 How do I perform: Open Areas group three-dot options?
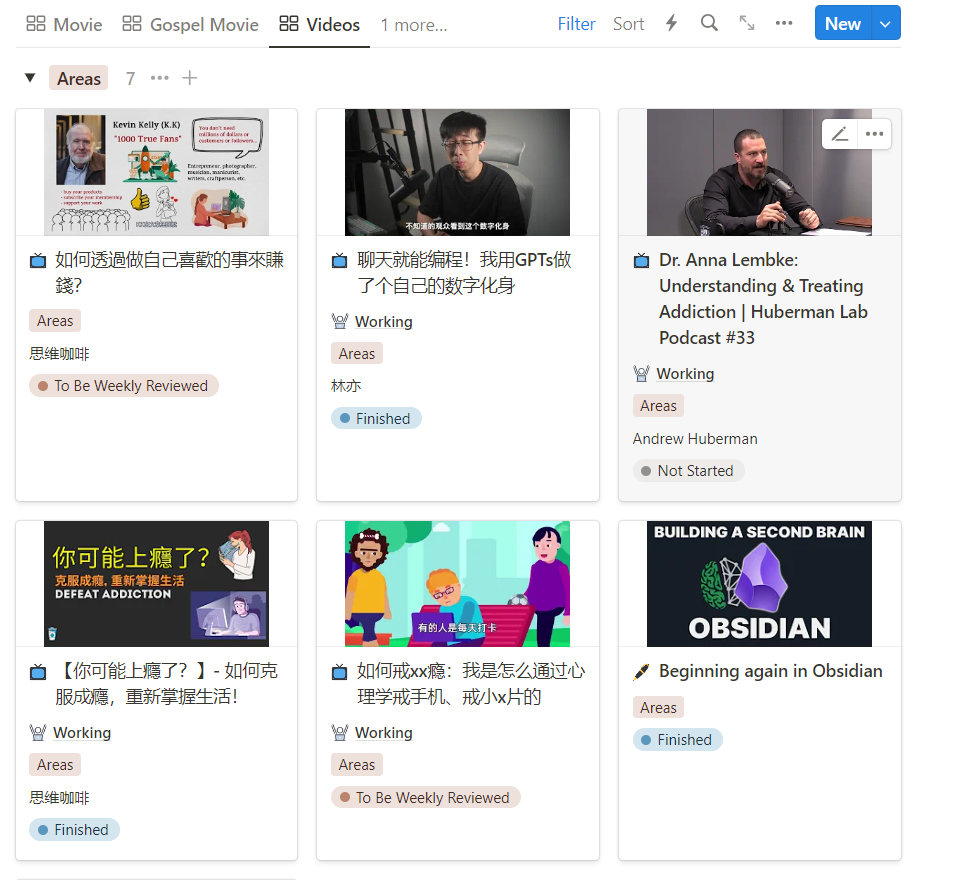click(160, 78)
